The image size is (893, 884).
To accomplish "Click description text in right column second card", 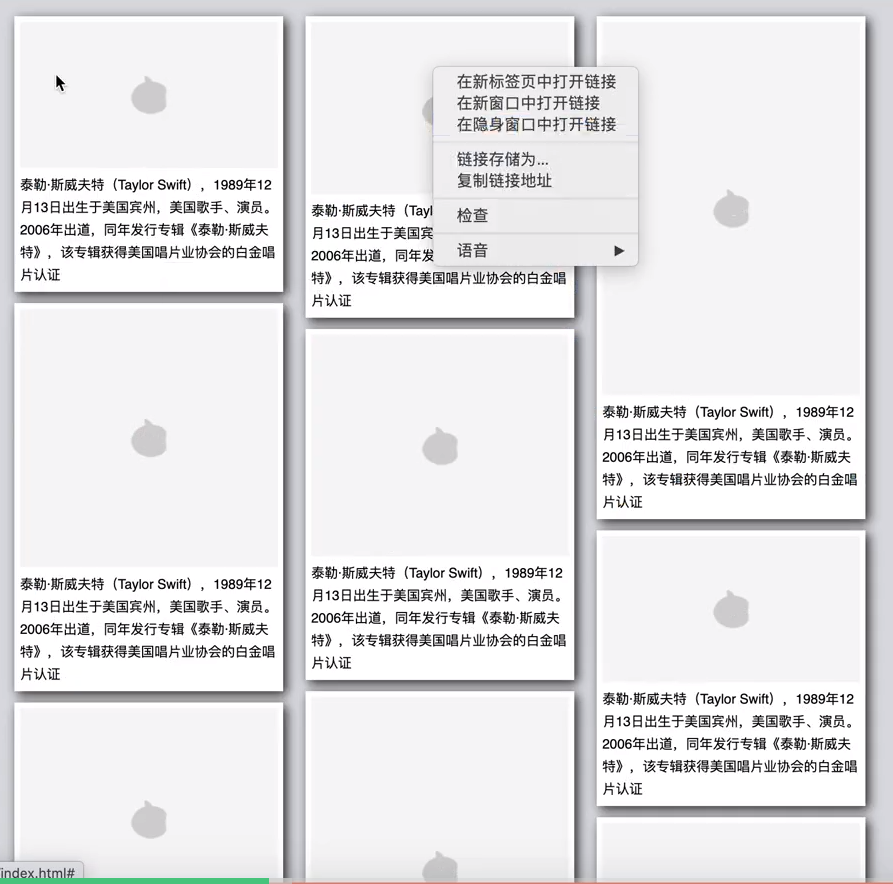I will pos(730,743).
